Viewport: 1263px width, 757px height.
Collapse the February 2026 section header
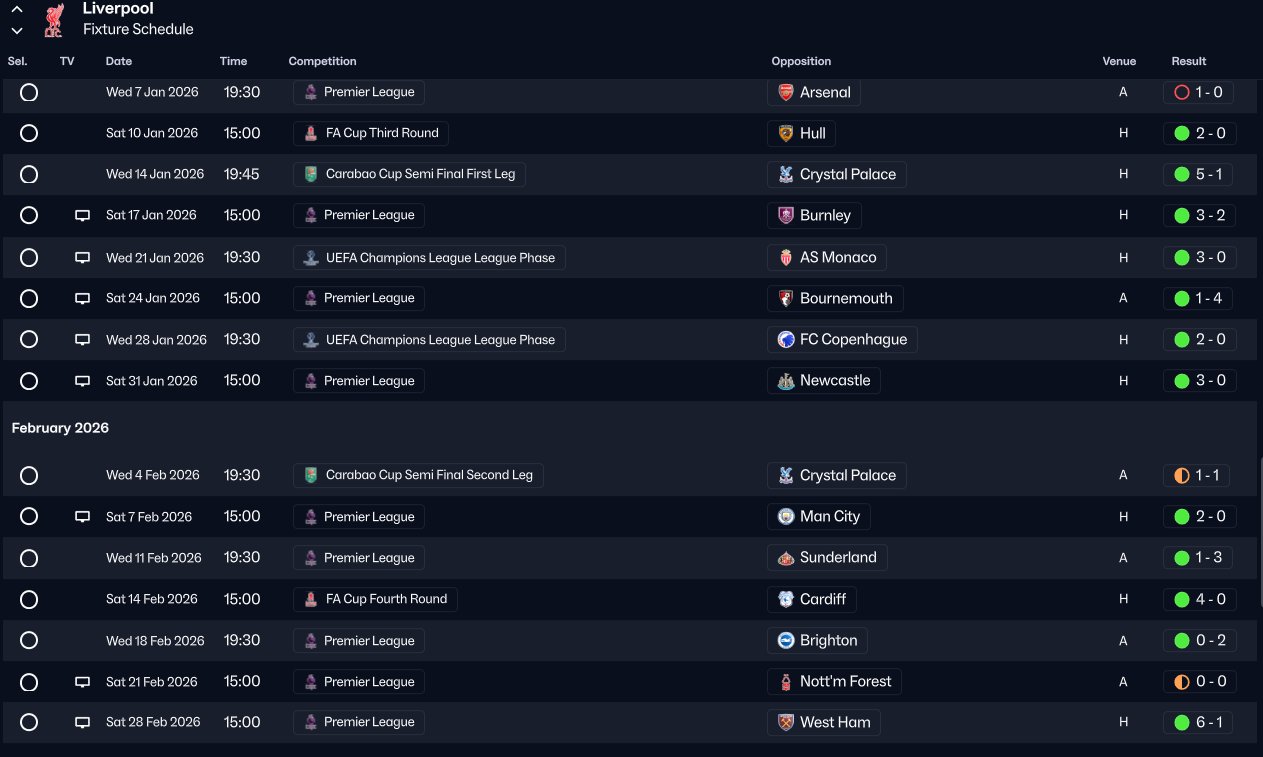click(x=60, y=428)
